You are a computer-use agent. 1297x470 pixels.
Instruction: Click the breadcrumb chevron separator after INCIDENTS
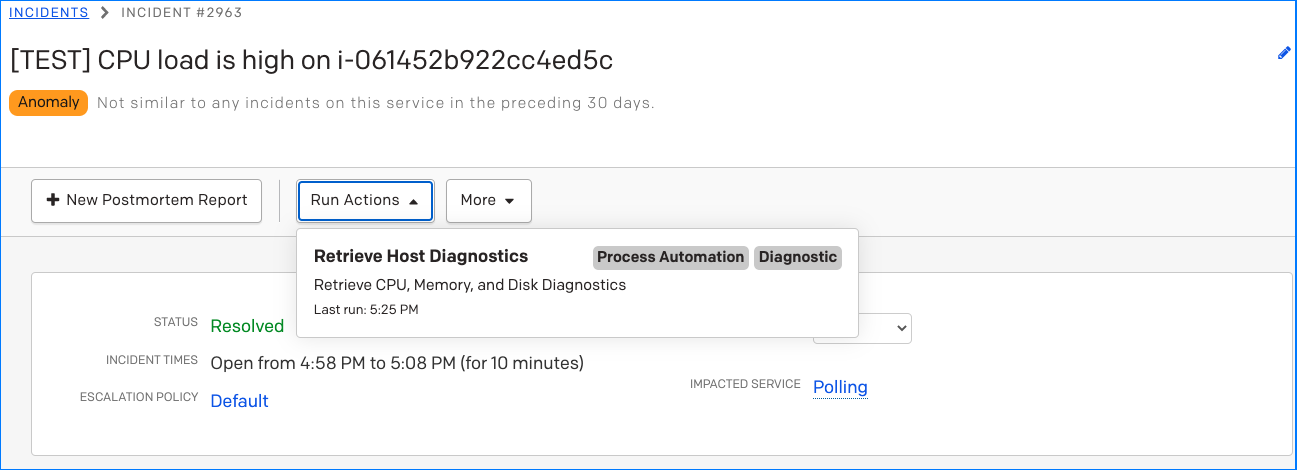(x=104, y=13)
